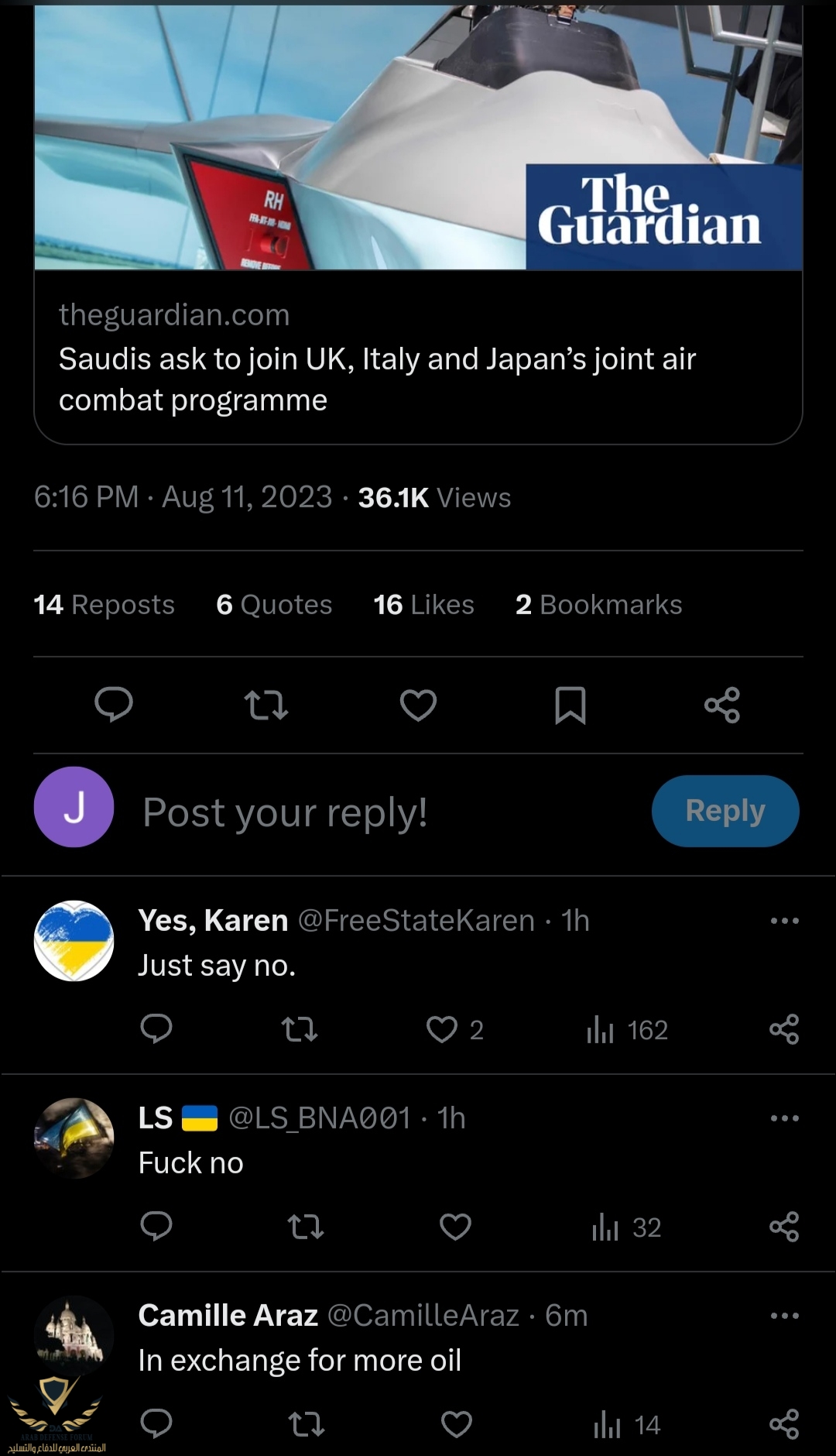View the 14 Reposts list
Screen dimensions: 836x1456
click(104, 605)
